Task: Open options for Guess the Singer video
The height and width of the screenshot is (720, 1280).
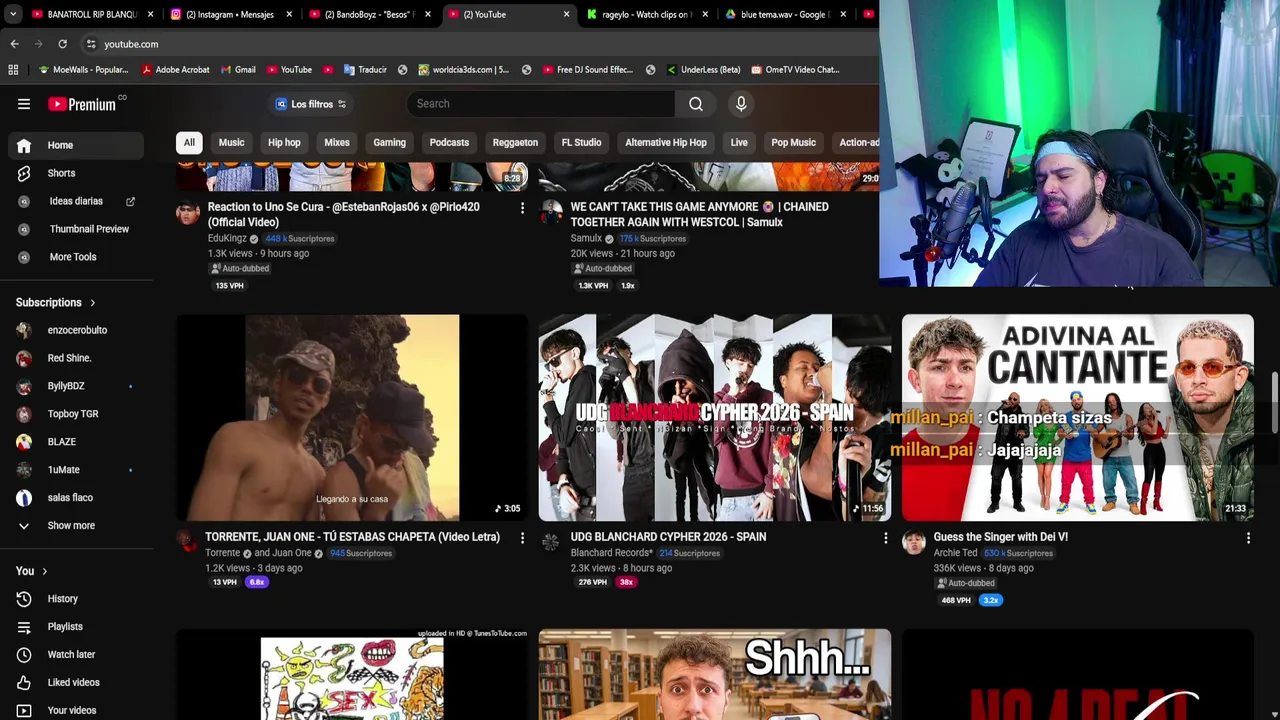Action: [1248, 538]
